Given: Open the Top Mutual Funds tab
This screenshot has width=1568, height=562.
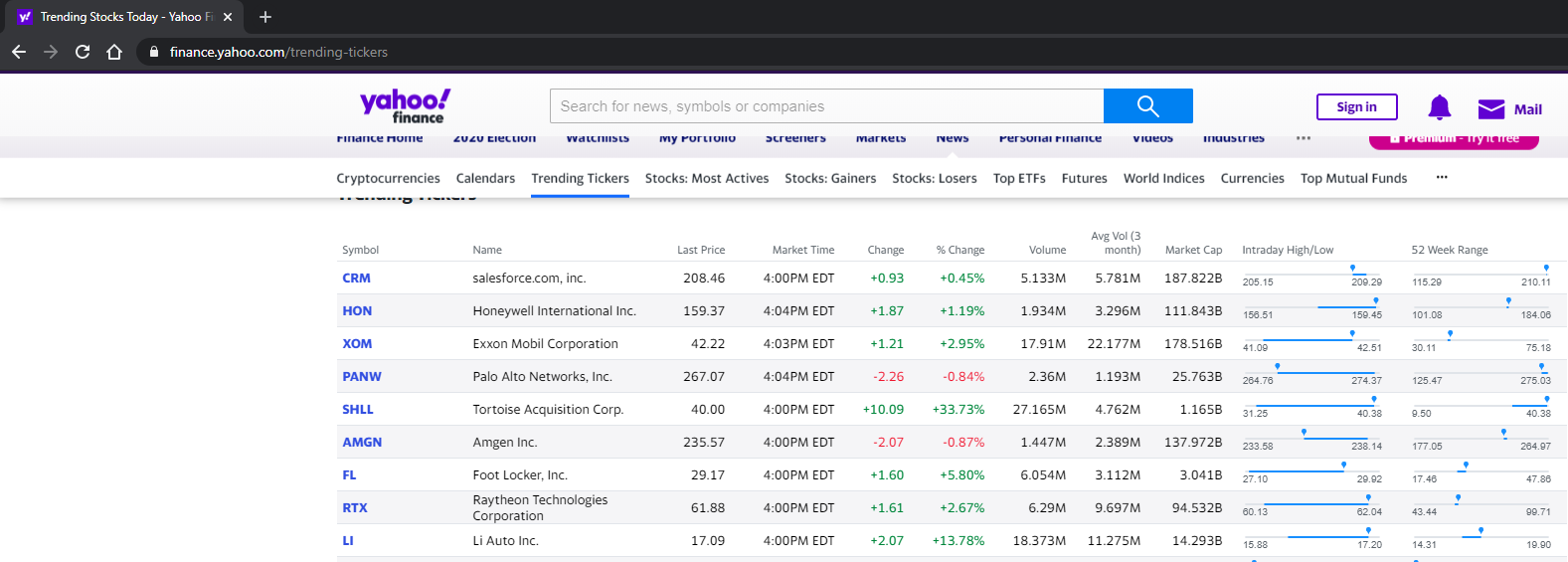Looking at the screenshot, I should click(x=1353, y=178).
